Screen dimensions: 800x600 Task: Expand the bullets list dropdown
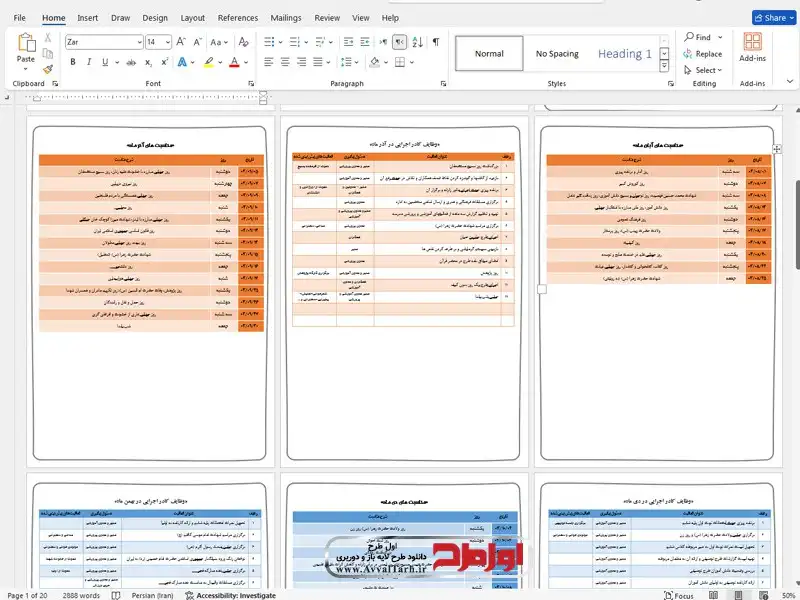(281, 42)
